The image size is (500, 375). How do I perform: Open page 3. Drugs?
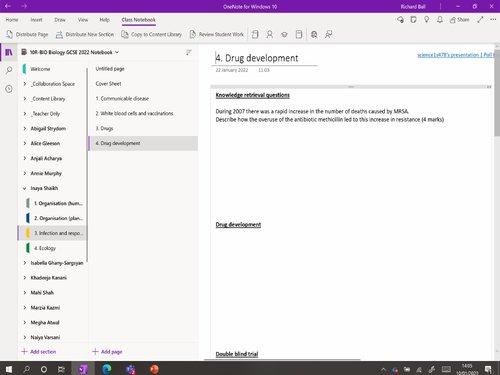tap(143, 128)
